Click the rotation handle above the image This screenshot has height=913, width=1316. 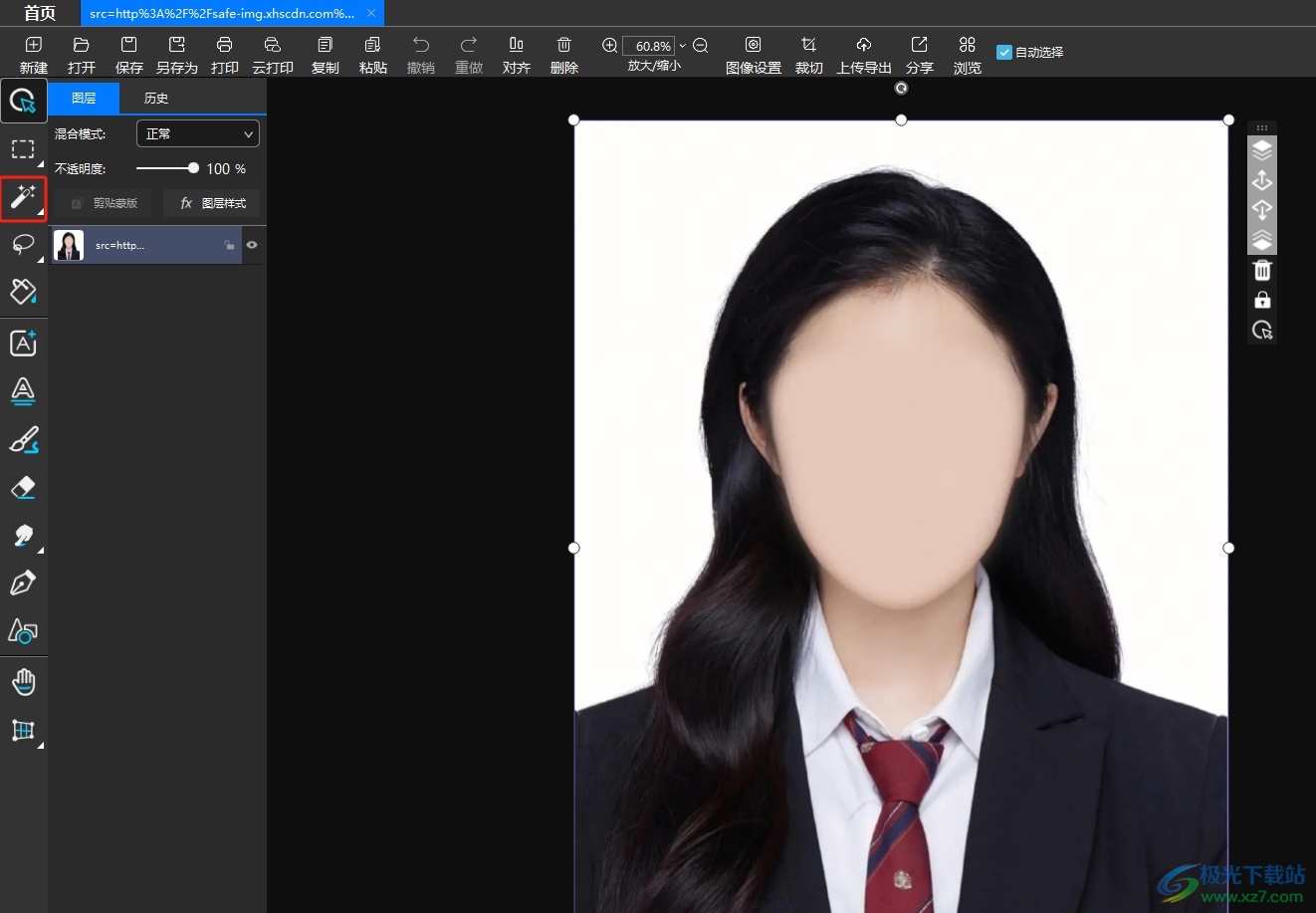901,89
